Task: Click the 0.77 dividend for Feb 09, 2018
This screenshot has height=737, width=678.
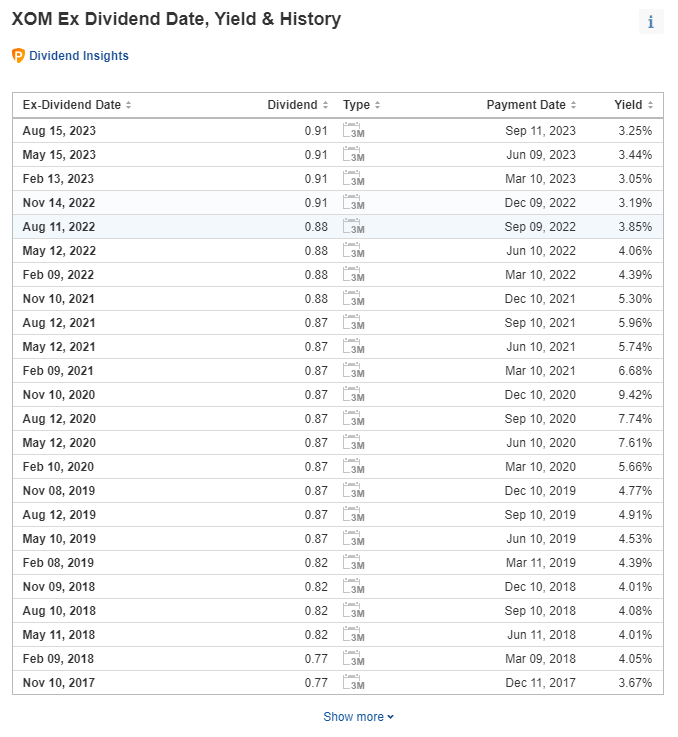Action: 316,659
